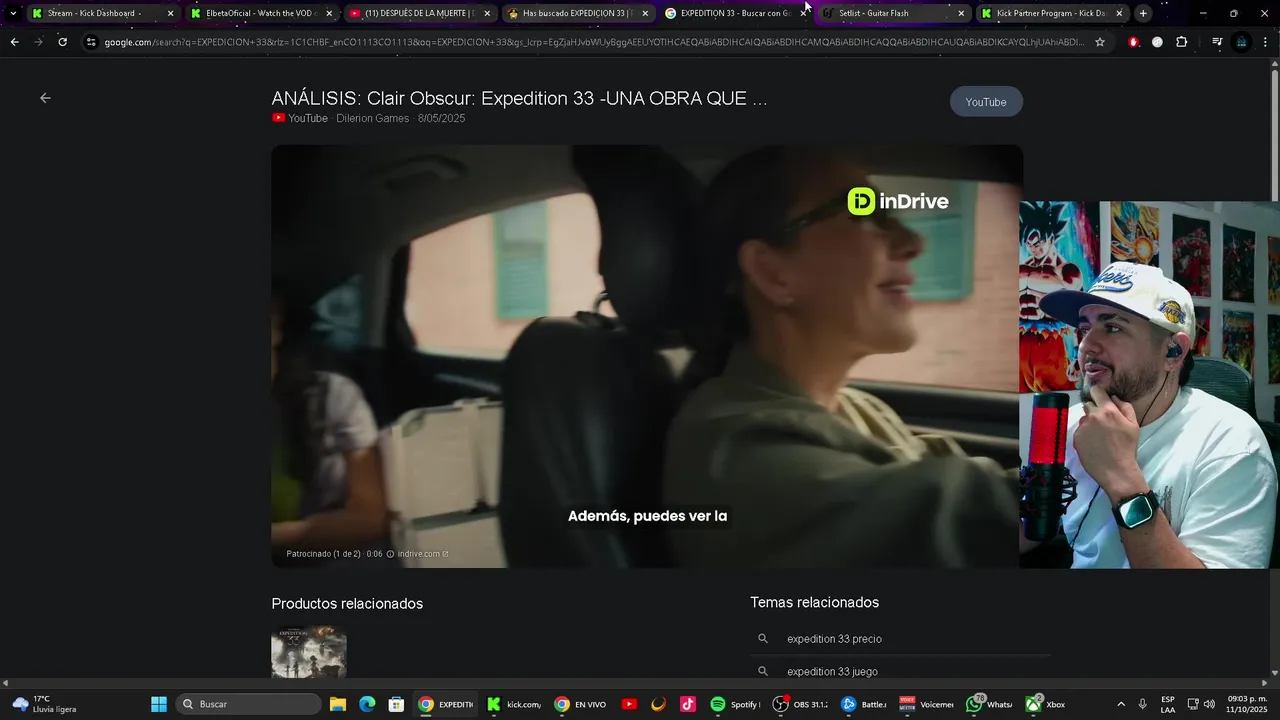
Task: Open Microsoft Store from the taskbar
Action: [x=396, y=704]
